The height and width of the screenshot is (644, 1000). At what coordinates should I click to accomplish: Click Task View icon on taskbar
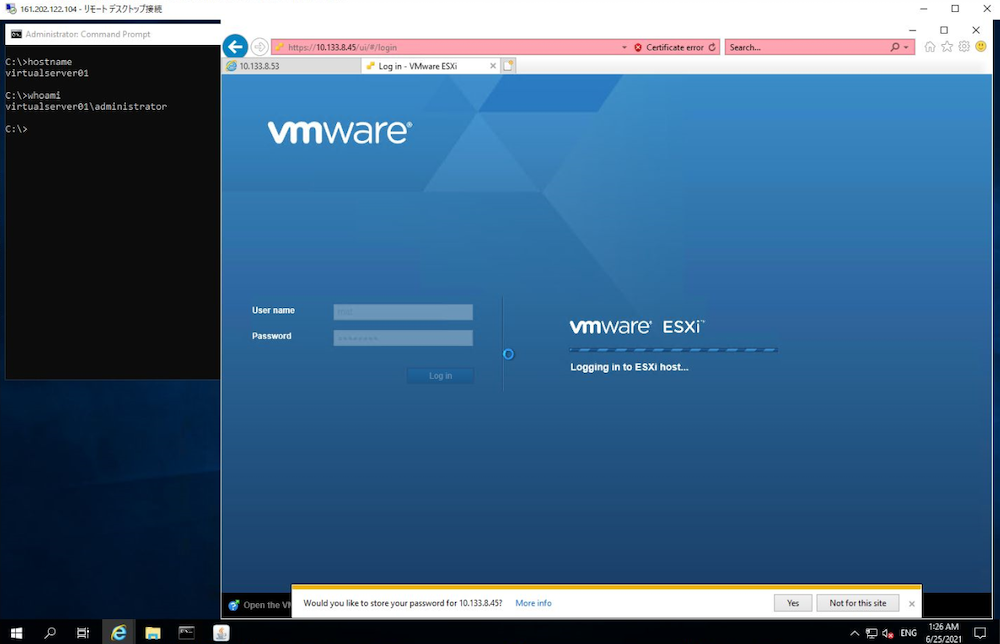(x=84, y=633)
